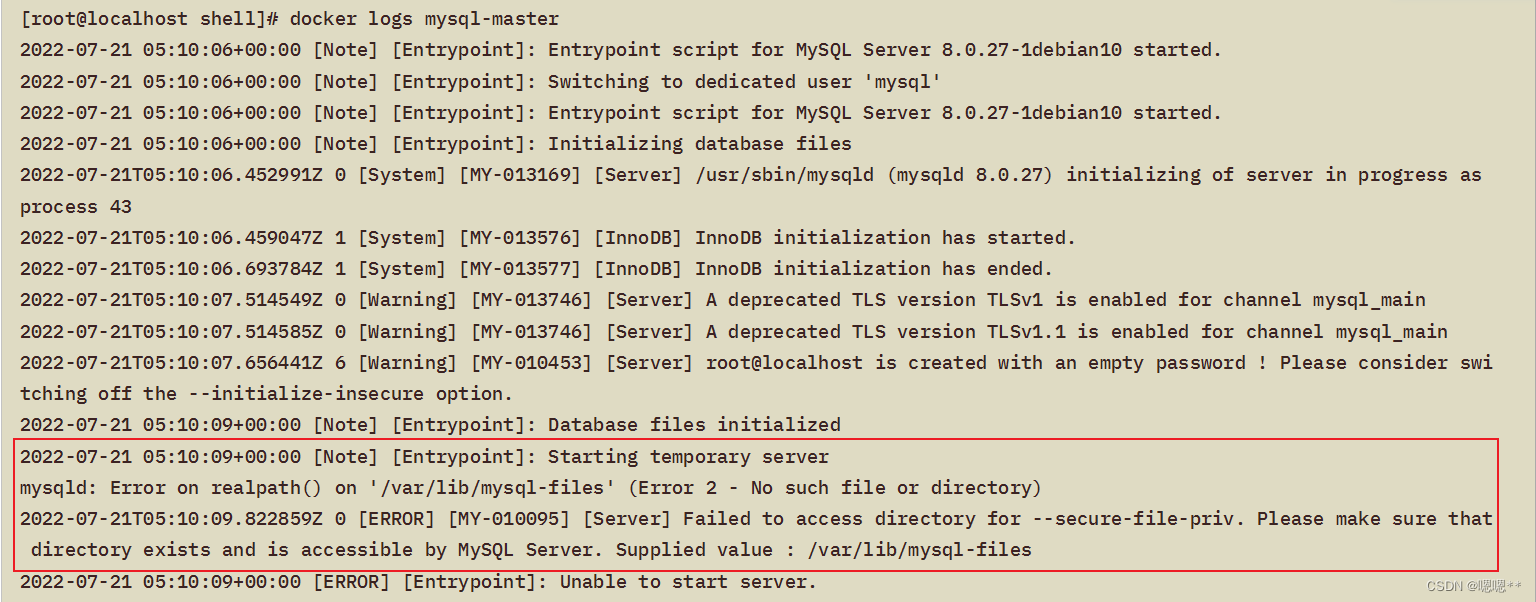The image size is (1536, 602).
Task: Click the 'process 43' wrapped line
Action: point(76,207)
